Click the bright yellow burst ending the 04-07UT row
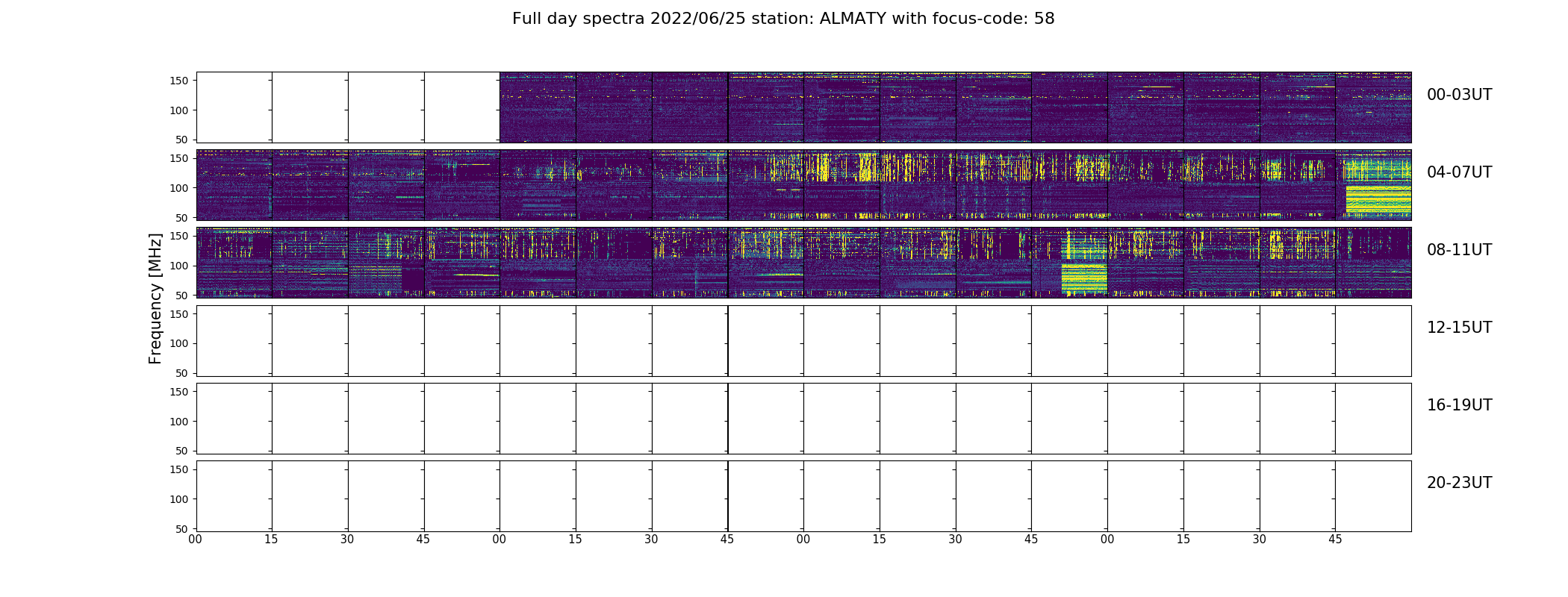The width and height of the screenshot is (1568, 597). pyautogui.click(x=1378, y=187)
